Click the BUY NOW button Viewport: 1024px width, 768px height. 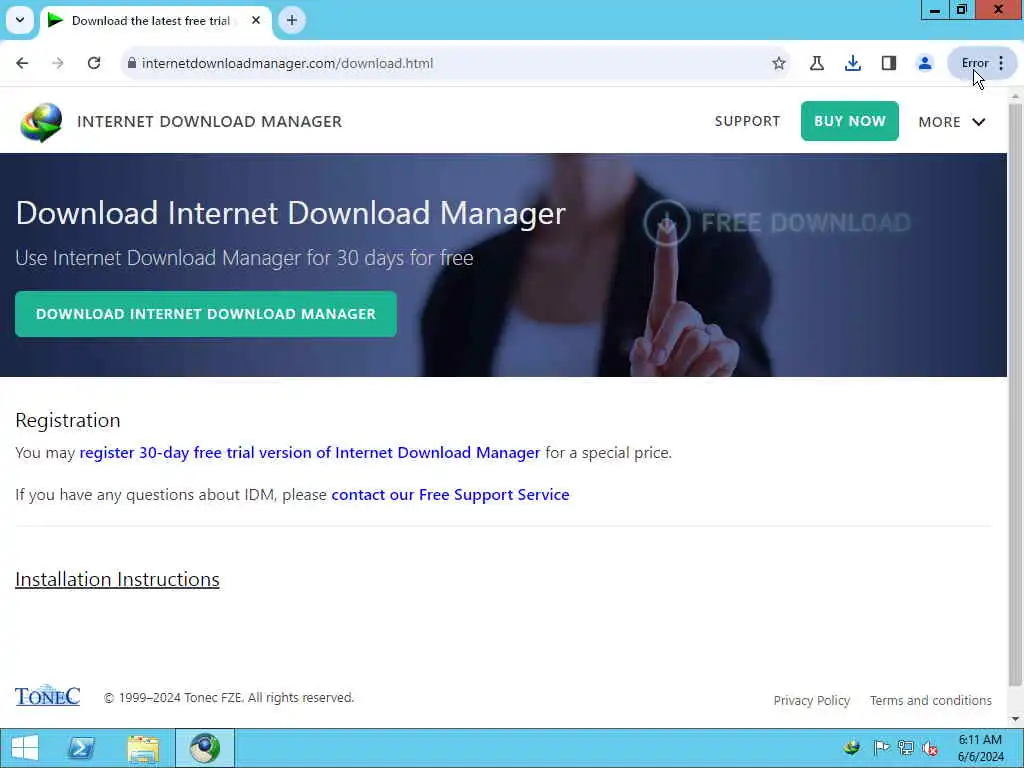(x=850, y=121)
